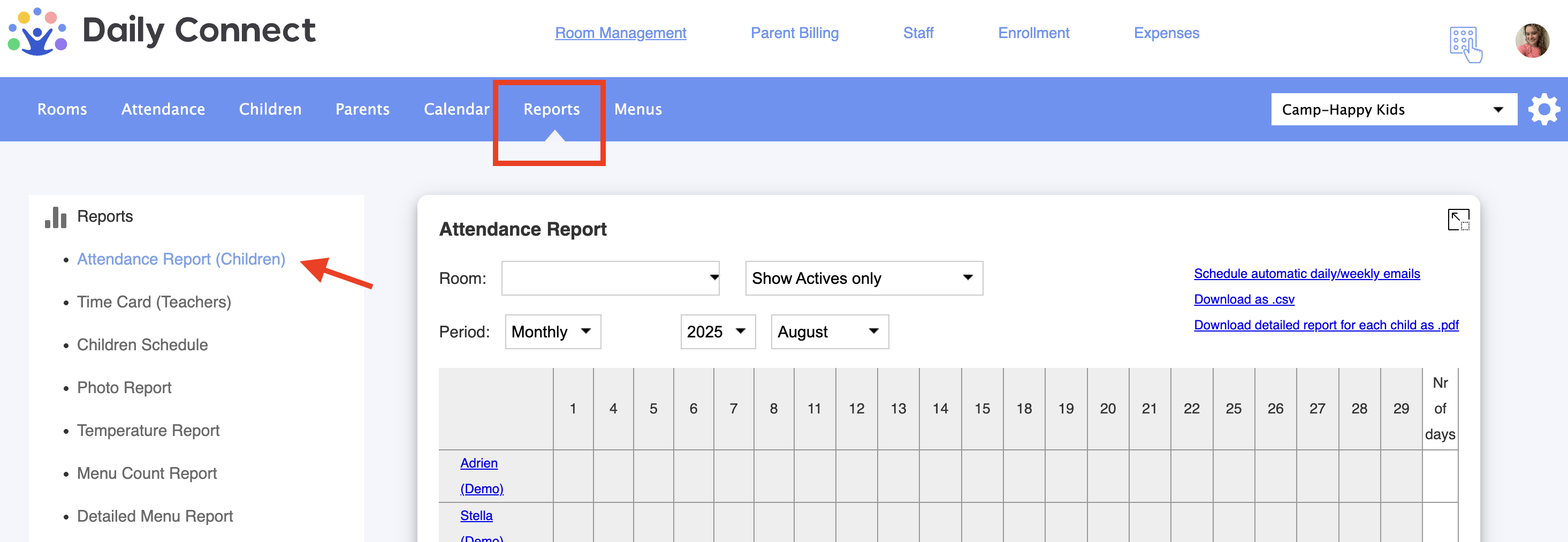Image resolution: width=1568 pixels, height=542 pixels.
Task: Click day 1 column header
Action: coord(573,409)
